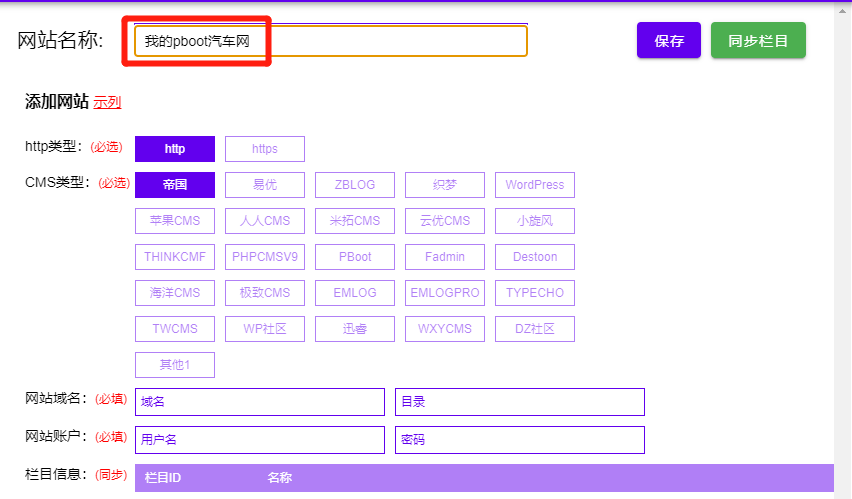Screen dimensions: 852x499
Task: Choose EMLOGPRO CMS type
Action: point(444,293)
